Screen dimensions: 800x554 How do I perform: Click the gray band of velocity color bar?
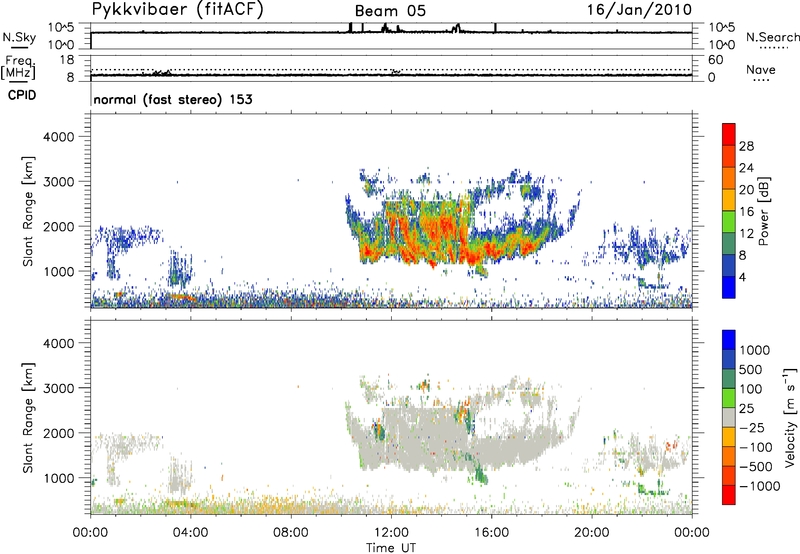coord(729,418)
